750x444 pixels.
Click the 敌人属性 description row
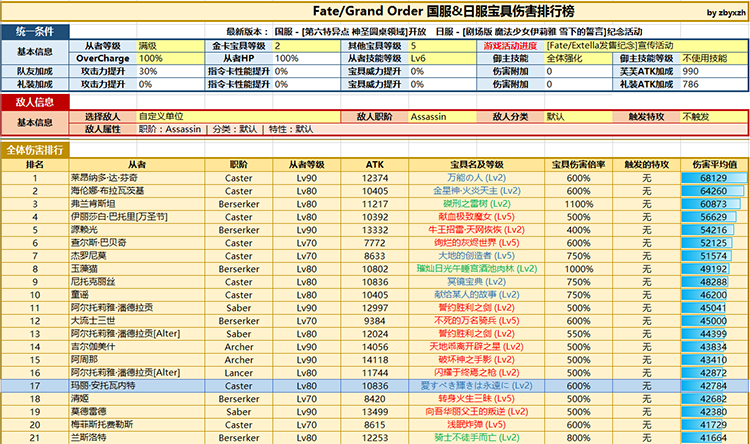[408, 129]
